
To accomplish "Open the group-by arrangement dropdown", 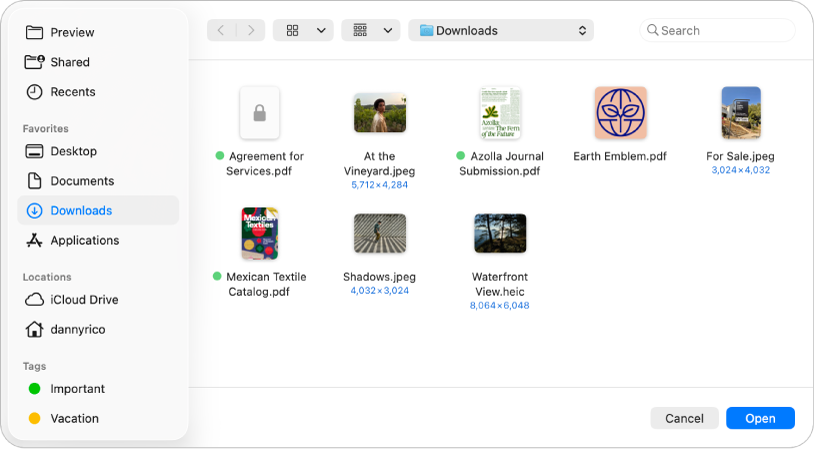I will tap(371, 31).
